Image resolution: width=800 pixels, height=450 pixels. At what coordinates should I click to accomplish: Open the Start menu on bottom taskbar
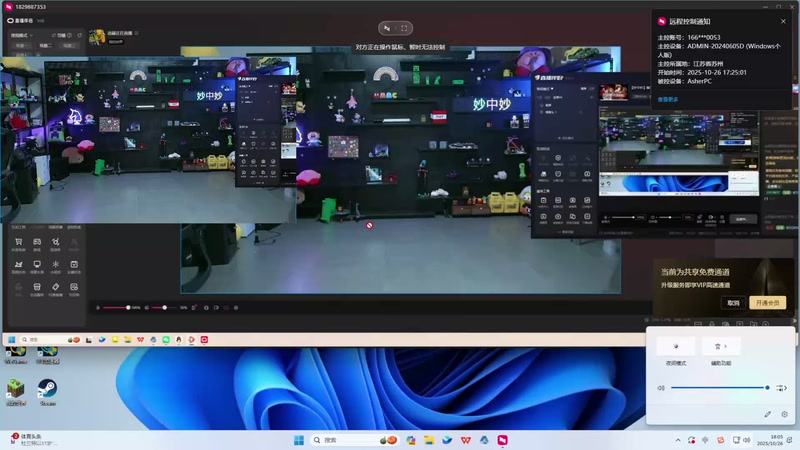pos(299,440)
